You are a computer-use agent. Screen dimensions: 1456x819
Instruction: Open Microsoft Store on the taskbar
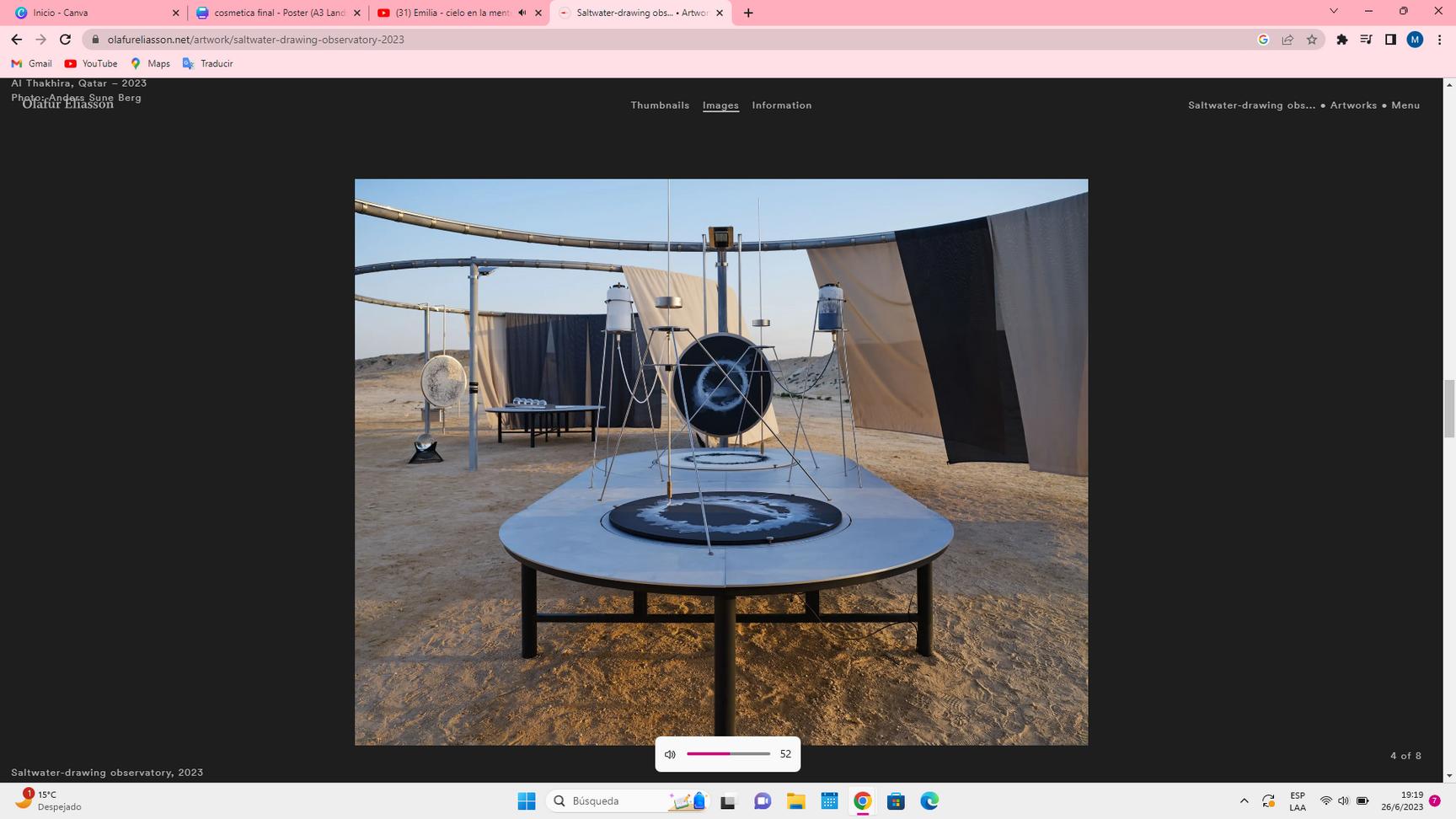point(896,801)
